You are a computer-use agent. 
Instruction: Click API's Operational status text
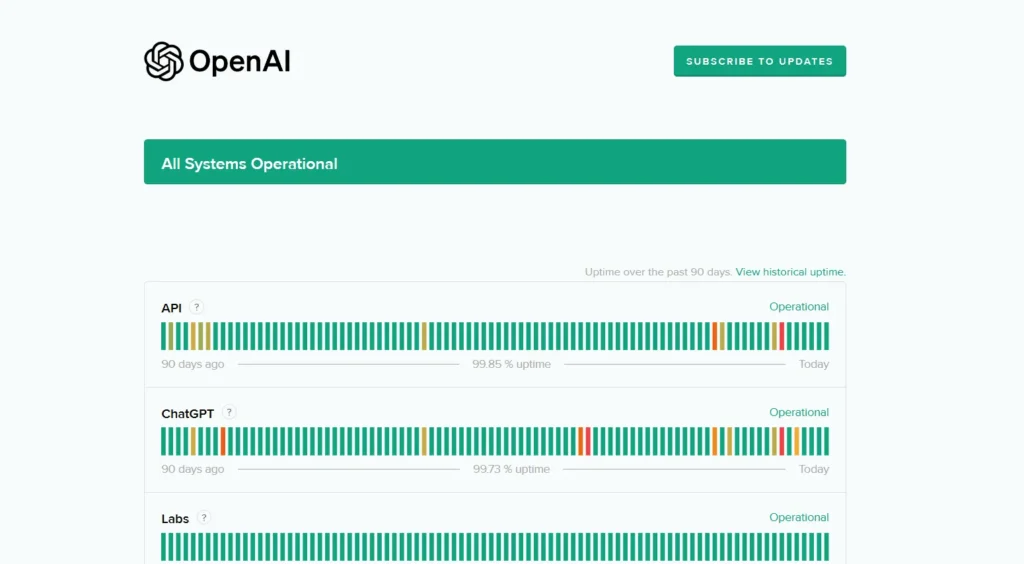[799, 307]
